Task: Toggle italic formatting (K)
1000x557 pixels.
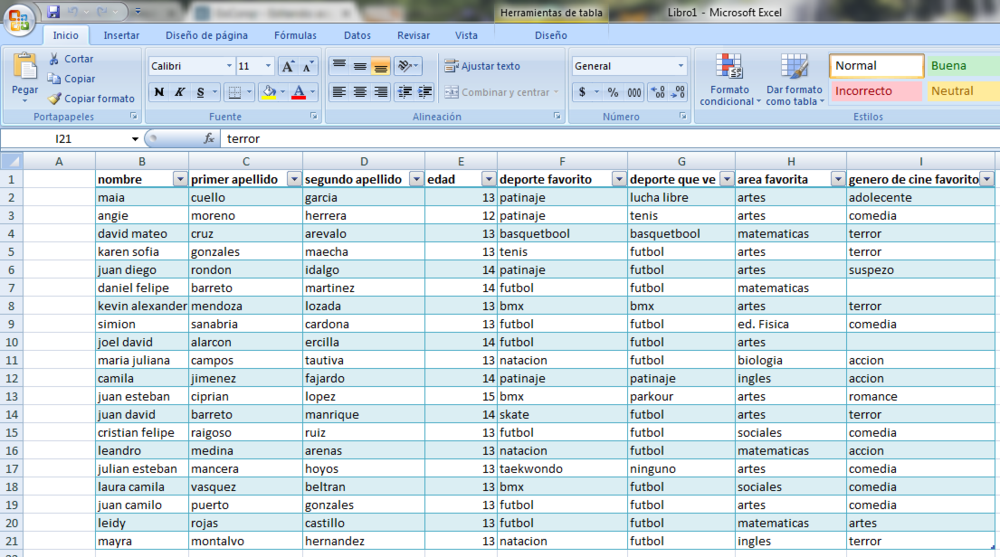Action: [x=180, y=92]
